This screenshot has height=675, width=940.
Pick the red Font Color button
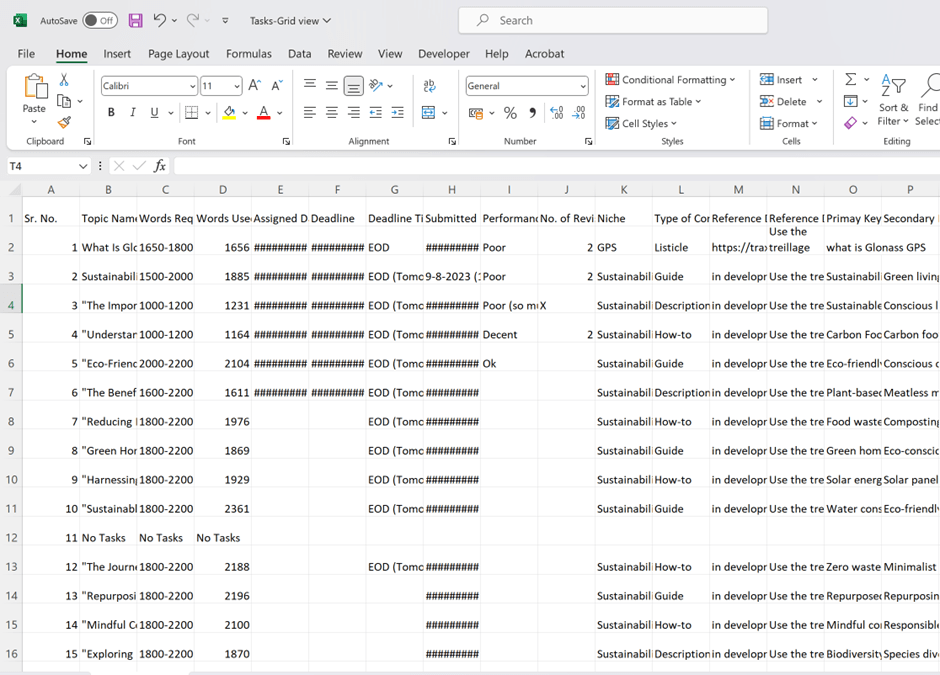pyautogui.click(x=264, y=112)
